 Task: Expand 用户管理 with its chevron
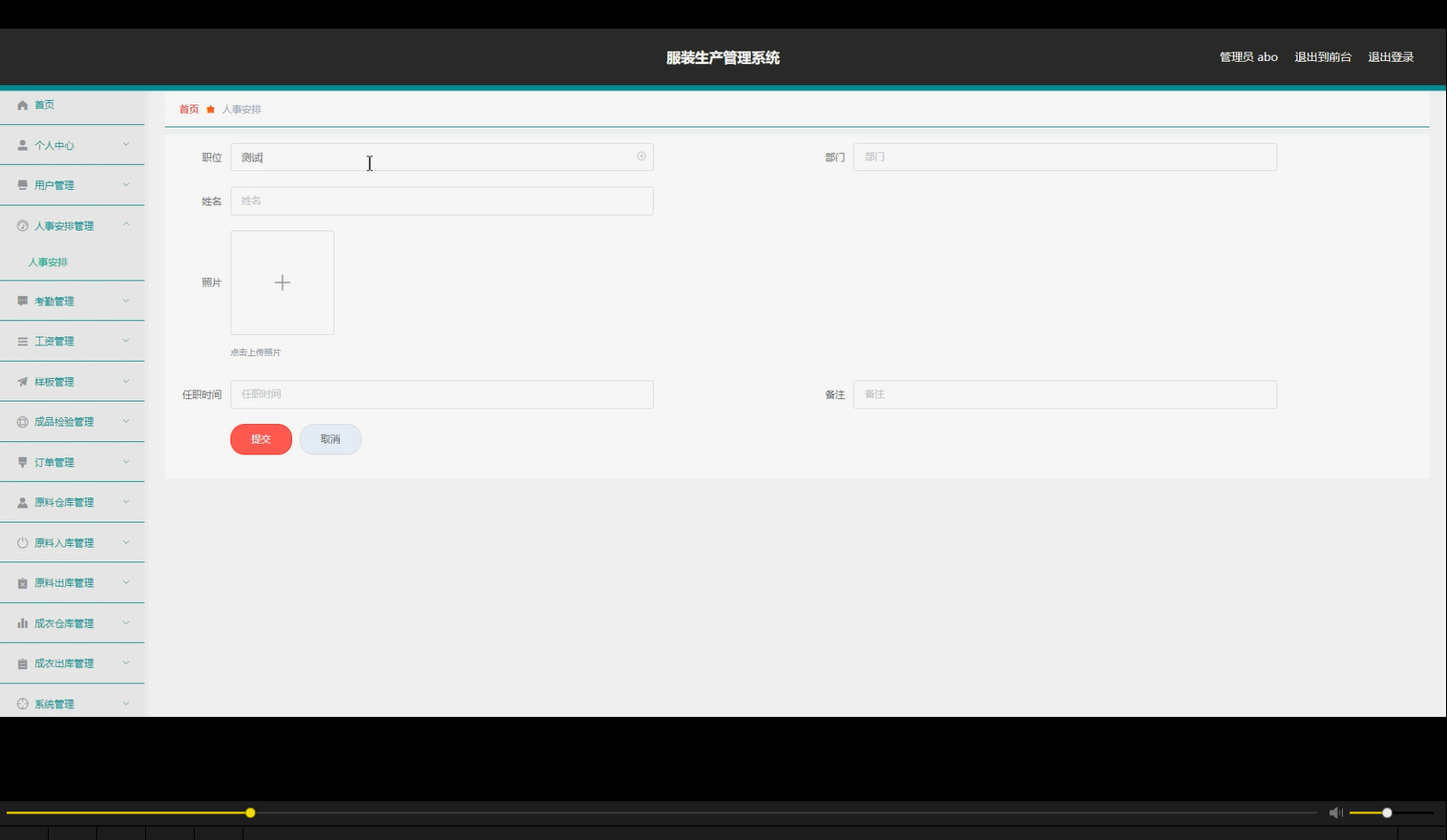(x=126, y=184)
